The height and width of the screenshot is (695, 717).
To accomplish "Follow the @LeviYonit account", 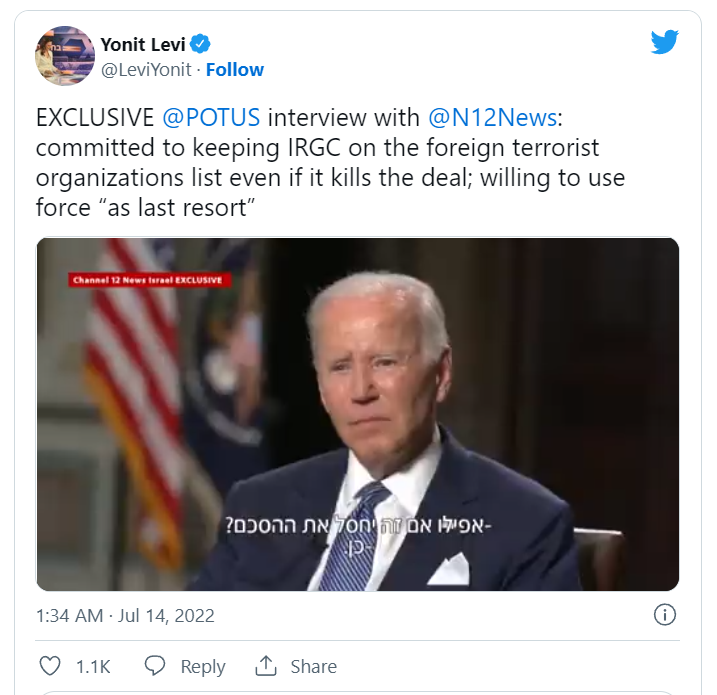I will 235,70.
